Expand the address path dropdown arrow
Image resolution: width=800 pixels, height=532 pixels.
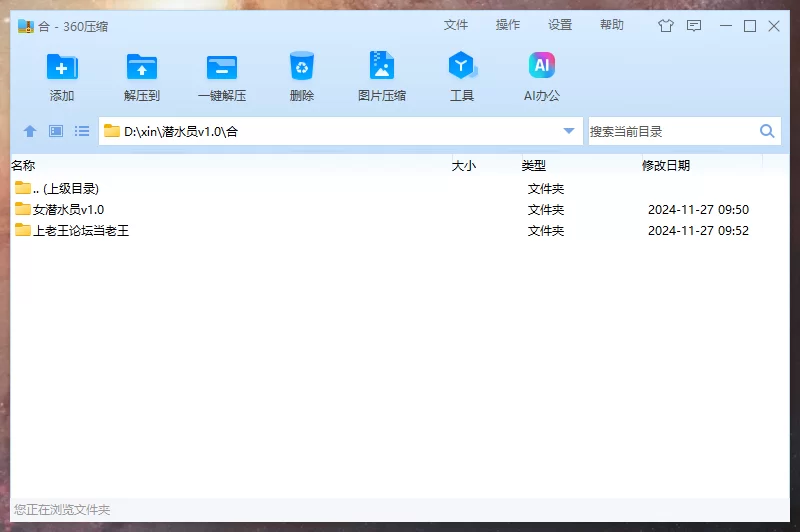[x=569, y=131]
